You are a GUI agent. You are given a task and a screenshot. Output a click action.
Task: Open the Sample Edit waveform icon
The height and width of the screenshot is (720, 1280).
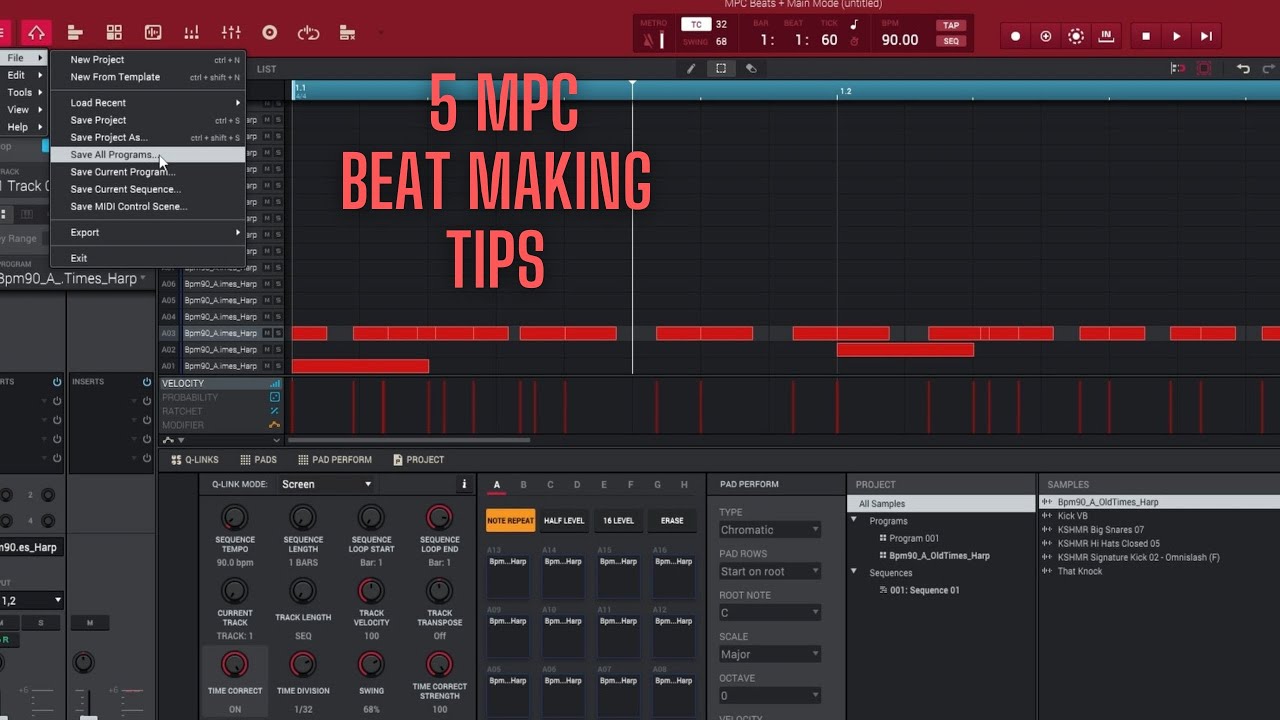(153, 34)
